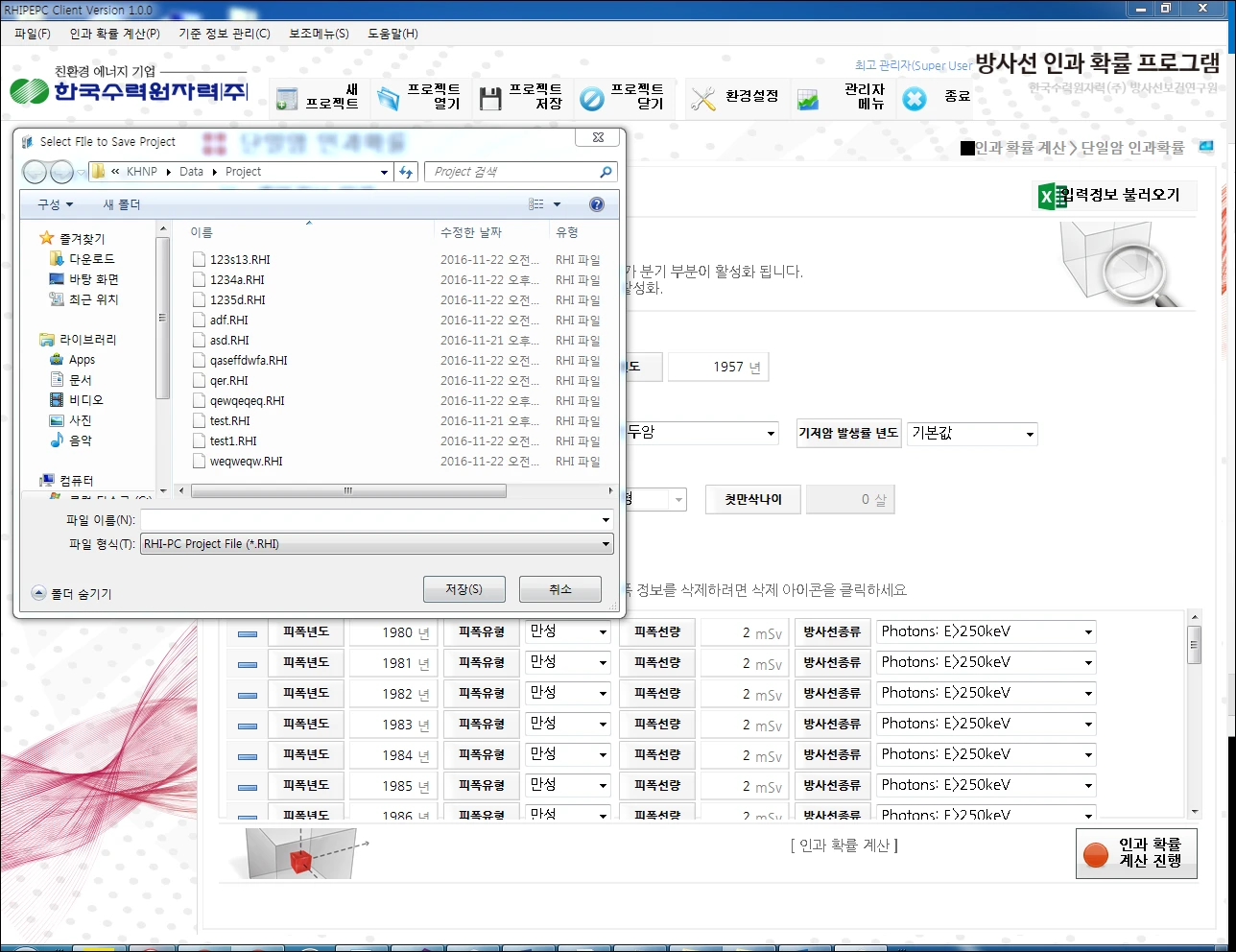This screenshot has width=1236, height=952.
Task: Click the 취소 cancel button
Action: pos(560,589)
